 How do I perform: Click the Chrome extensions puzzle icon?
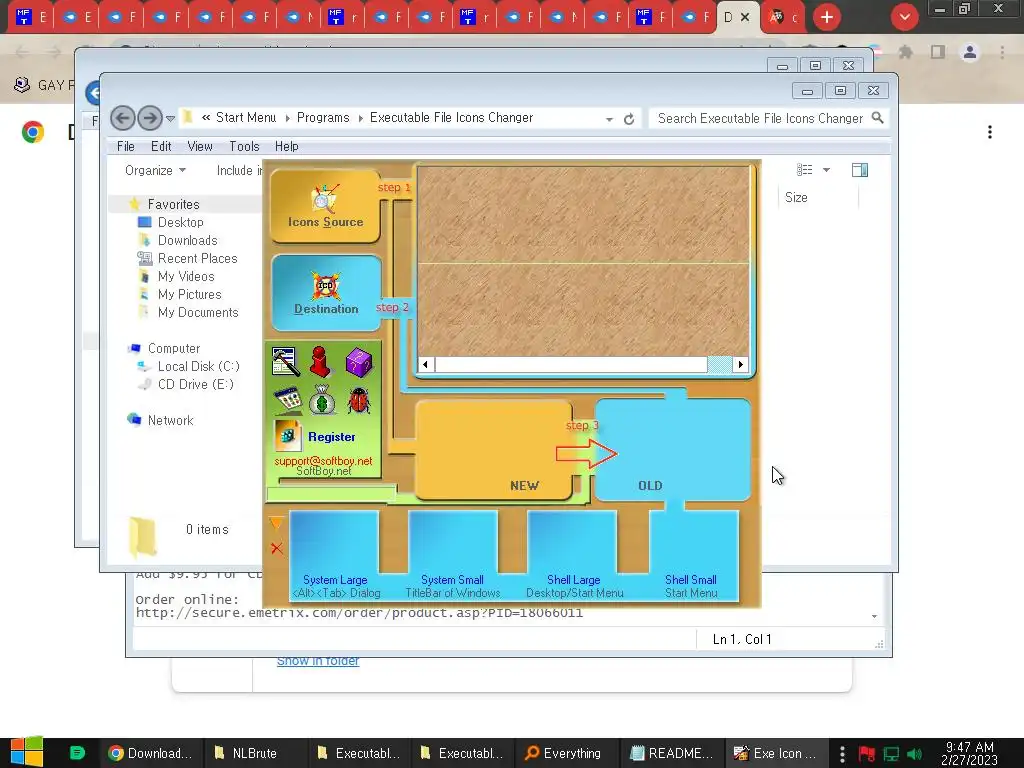coord(905,52)
